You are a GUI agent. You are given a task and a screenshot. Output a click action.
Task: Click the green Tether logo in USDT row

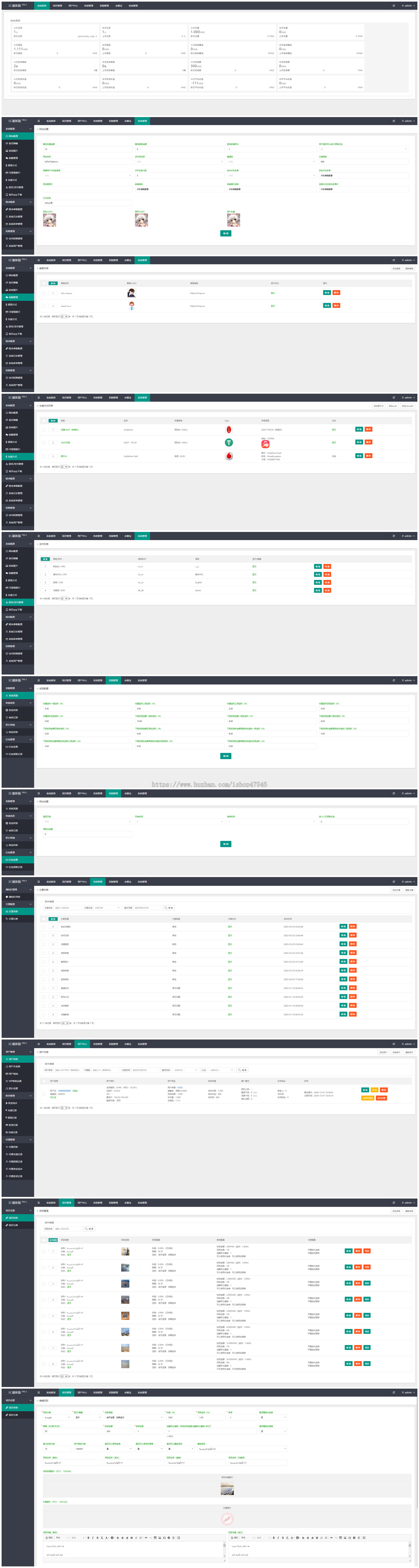point(229,443)
